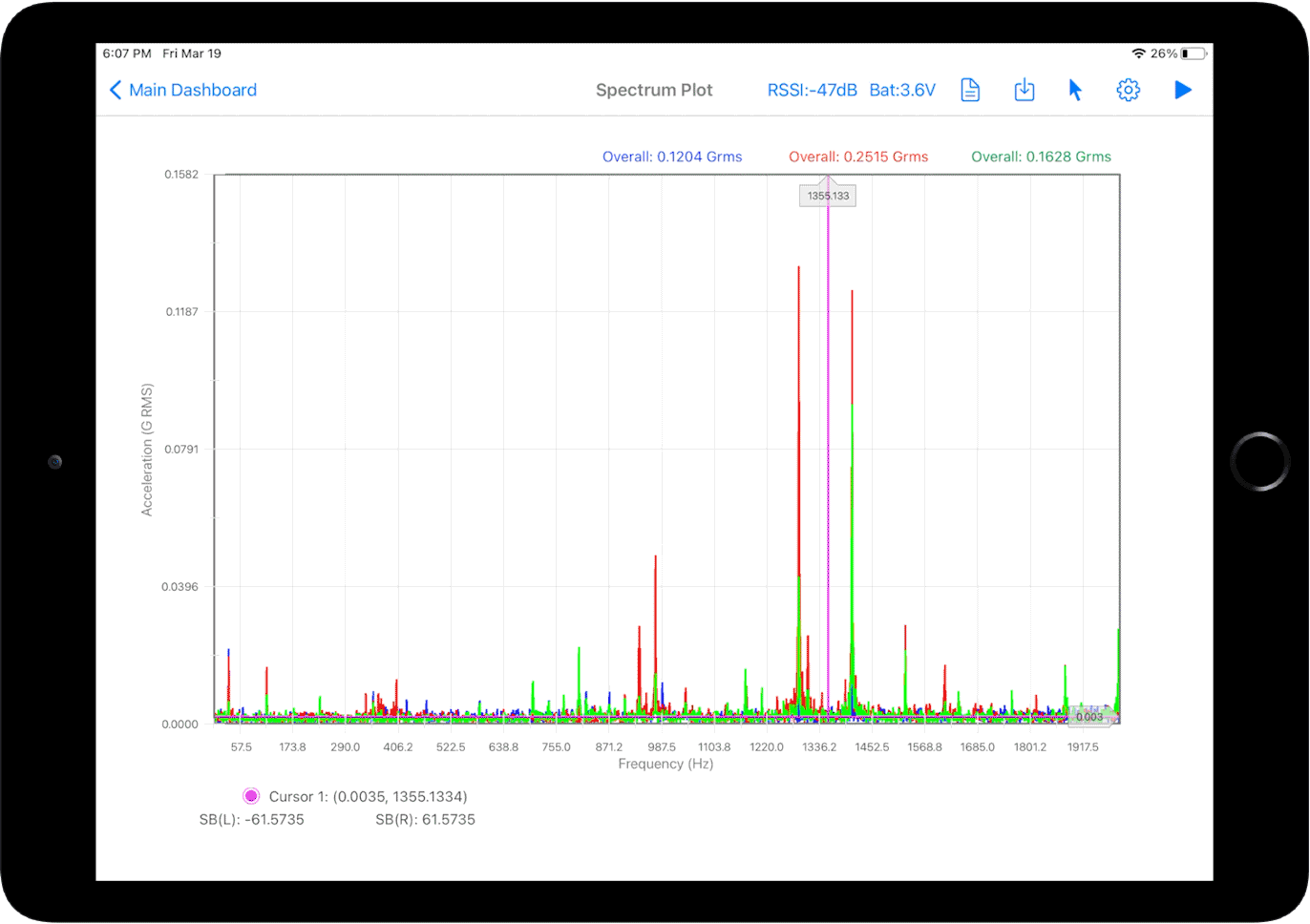Tap the Frequency (Hz) axis label
This screenshot has width=1310, height=924.
click(666, 764)
